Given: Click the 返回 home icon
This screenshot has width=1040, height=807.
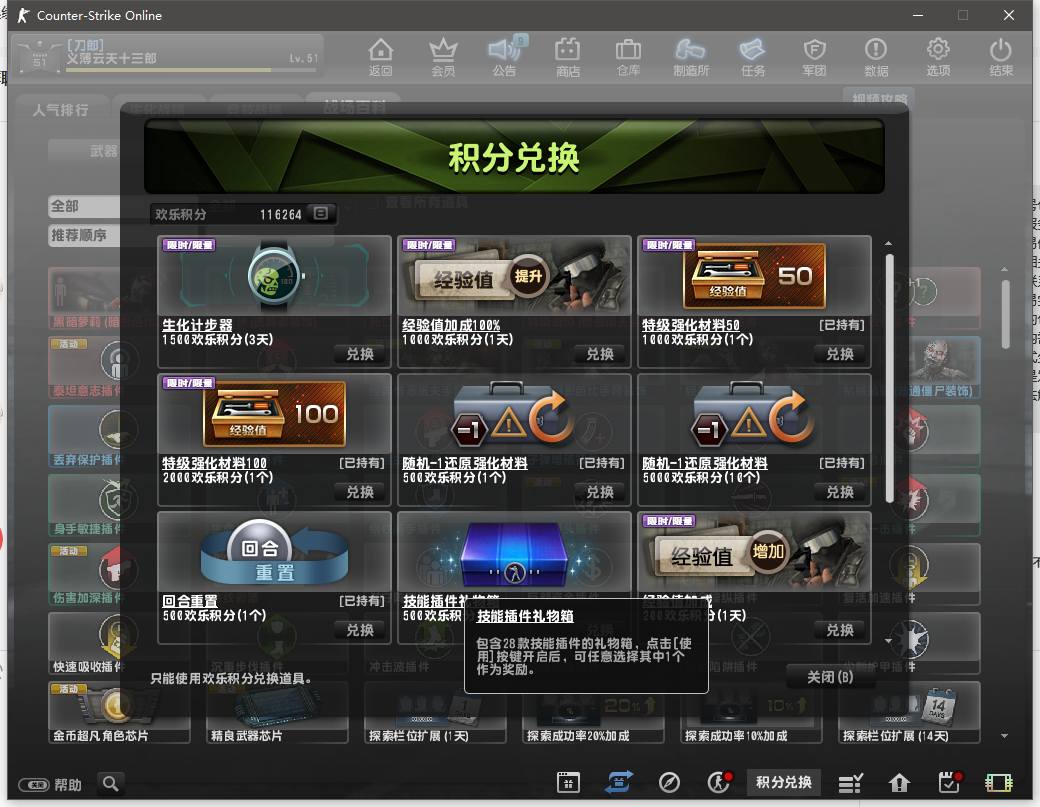Looking at the screenshot, I should 381,57.
